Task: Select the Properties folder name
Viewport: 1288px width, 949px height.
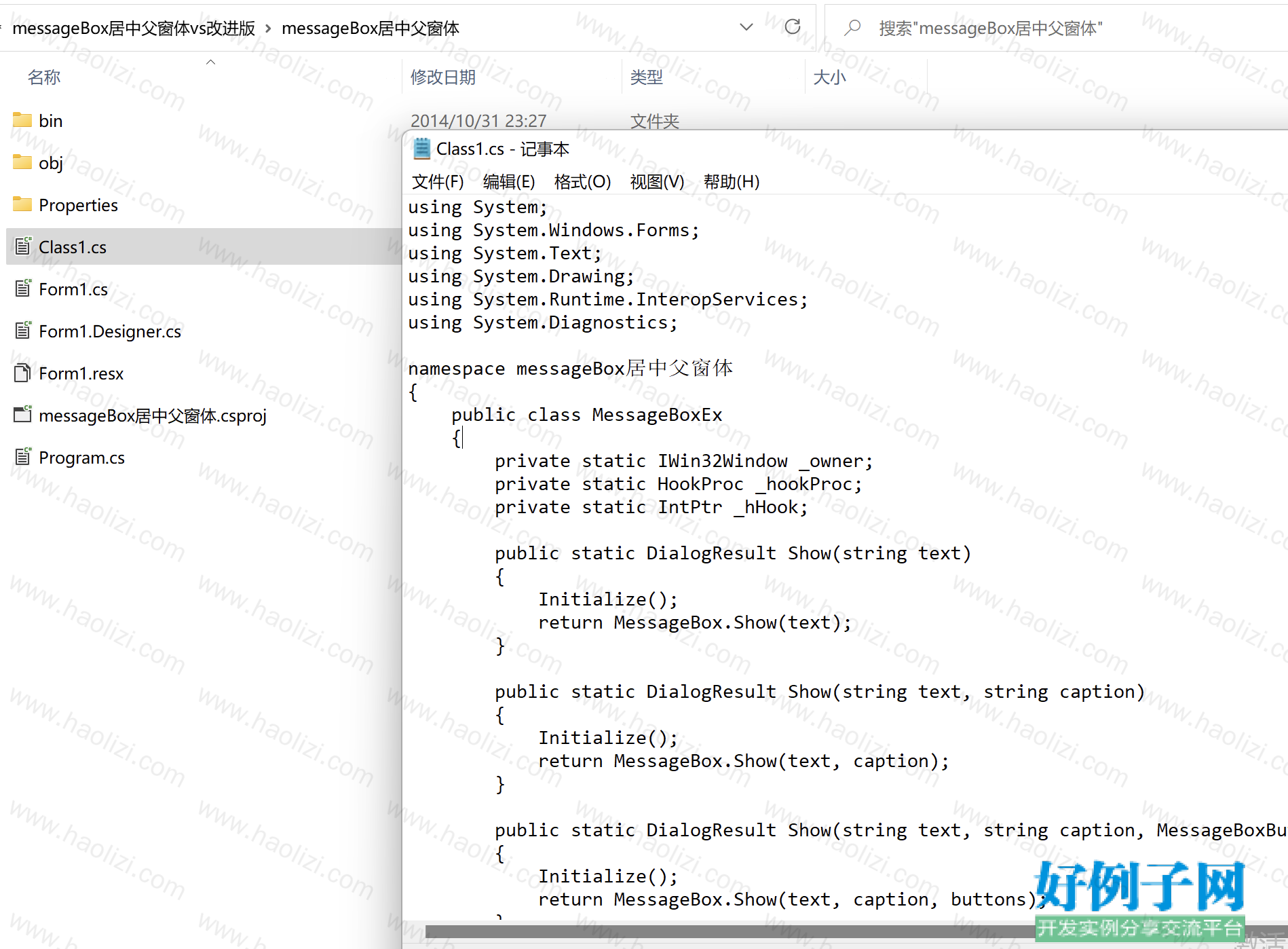Action: (78, 205)
